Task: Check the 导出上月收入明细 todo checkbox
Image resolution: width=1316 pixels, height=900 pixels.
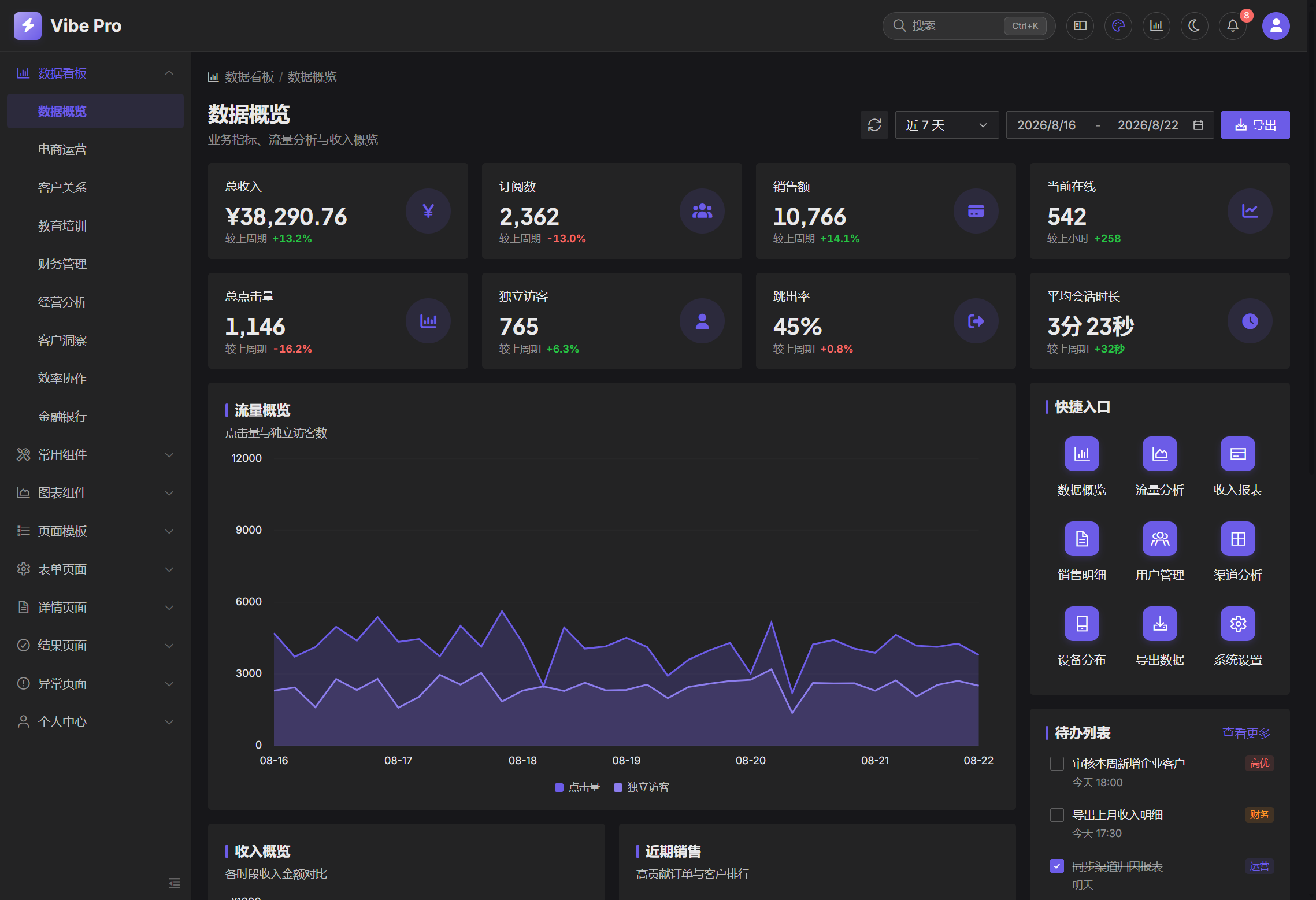Action: coord(1056,815)
